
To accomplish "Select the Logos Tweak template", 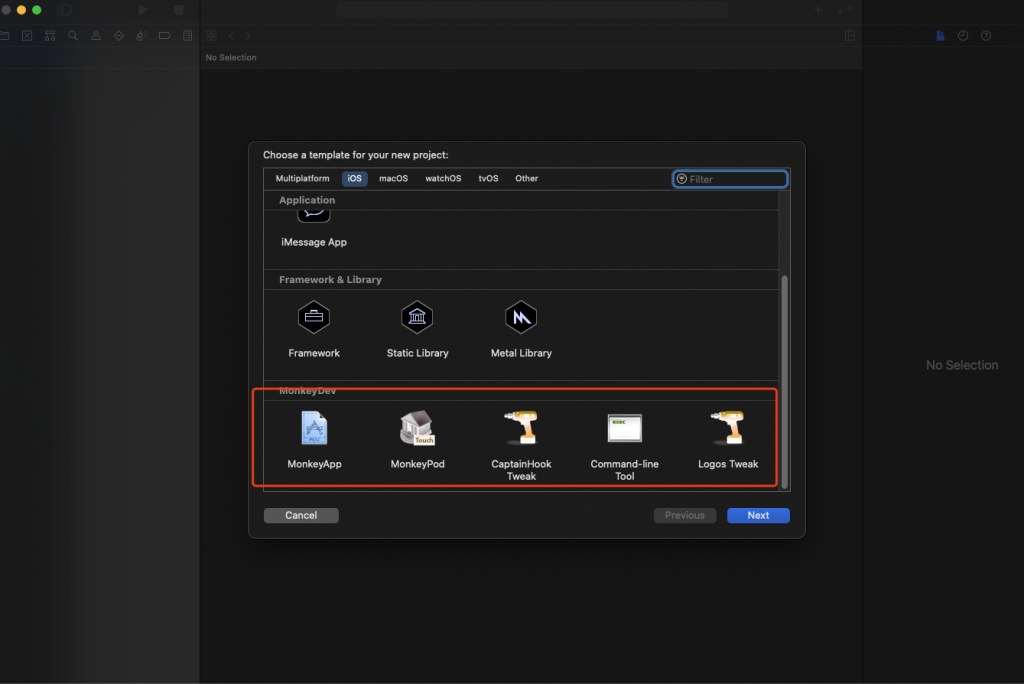I will [728, 429].
